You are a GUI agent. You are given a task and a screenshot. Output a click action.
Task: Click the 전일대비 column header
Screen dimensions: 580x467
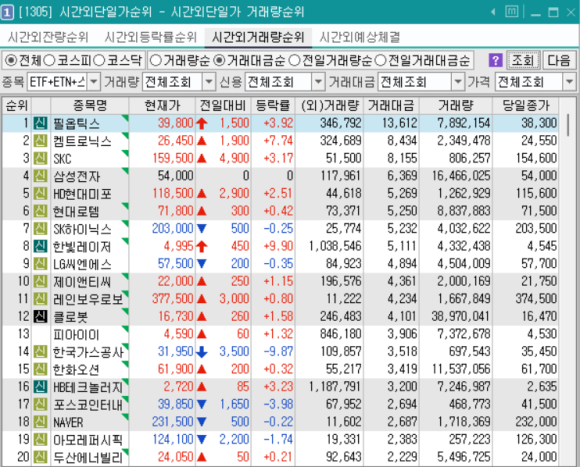(223, 106)
